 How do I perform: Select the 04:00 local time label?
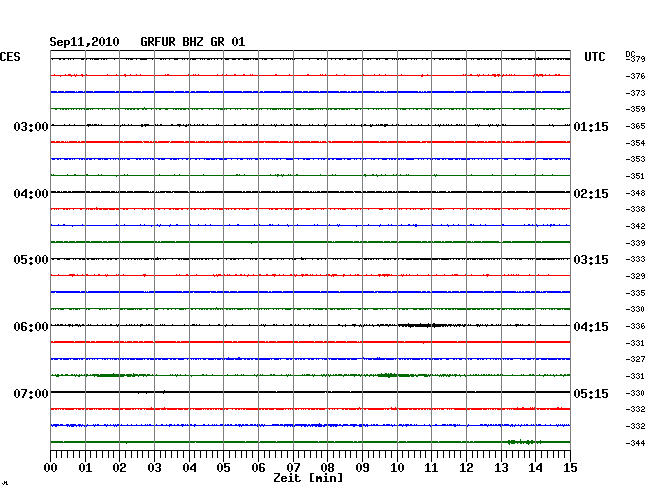[31, 194]
